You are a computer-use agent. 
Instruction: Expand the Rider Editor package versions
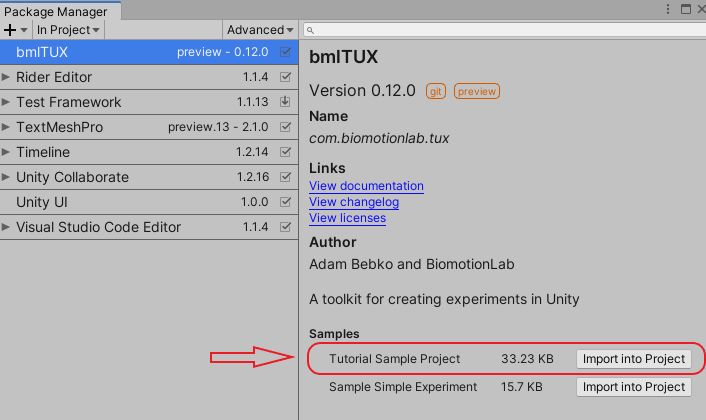pyautogui.click(x=5, y=77)
